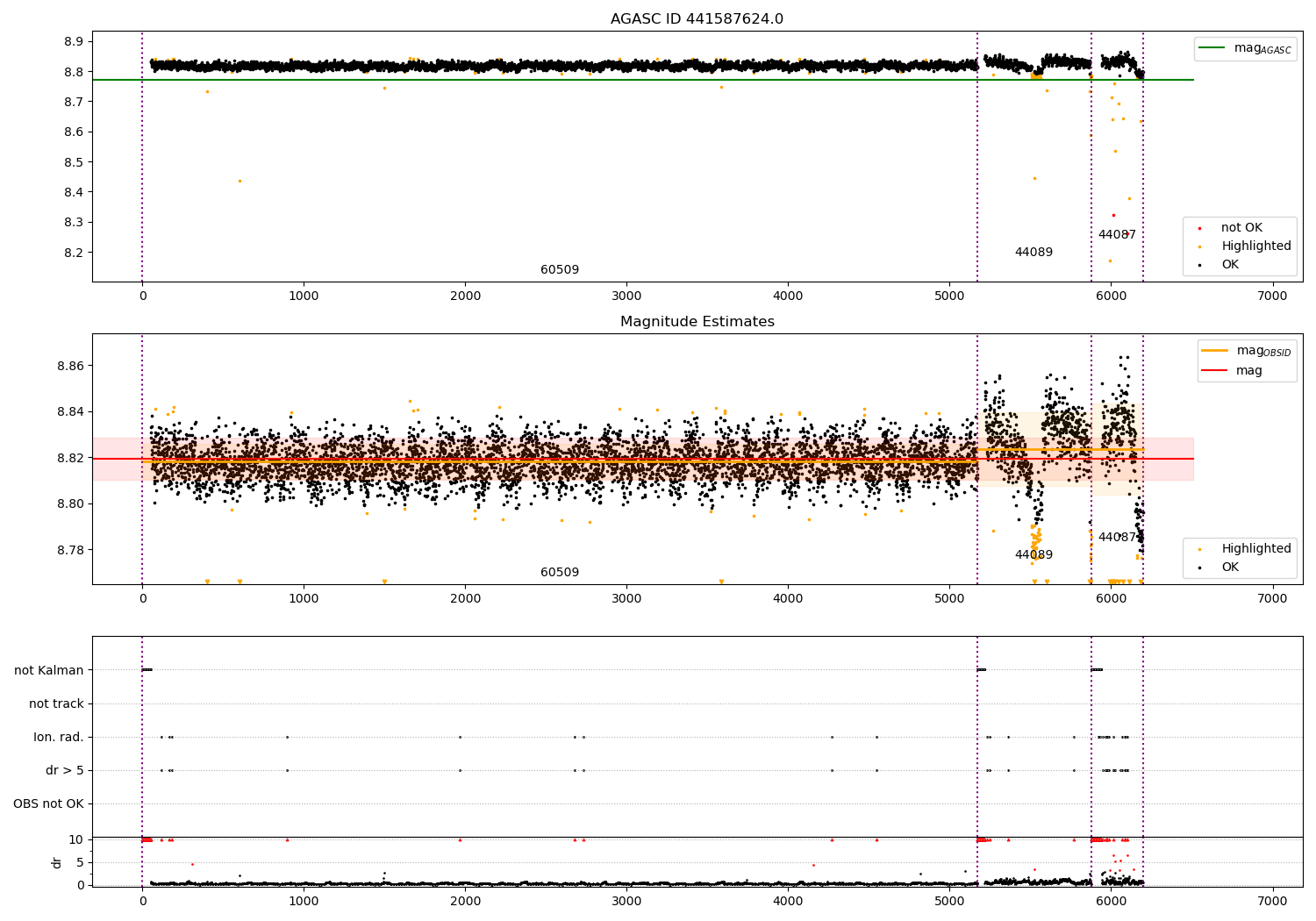1316x921 pixels.
Task: Select "OK" legend entry in top plot
Action: [x=1219, y=264]
